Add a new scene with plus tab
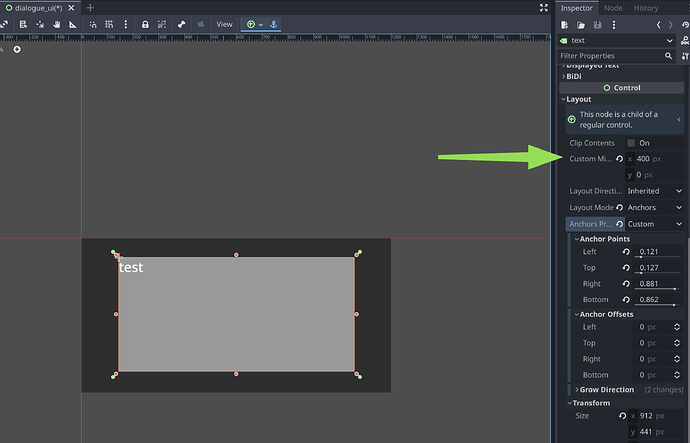The width and height of the screenshot is (690, 443). click(x=90, y=8)
